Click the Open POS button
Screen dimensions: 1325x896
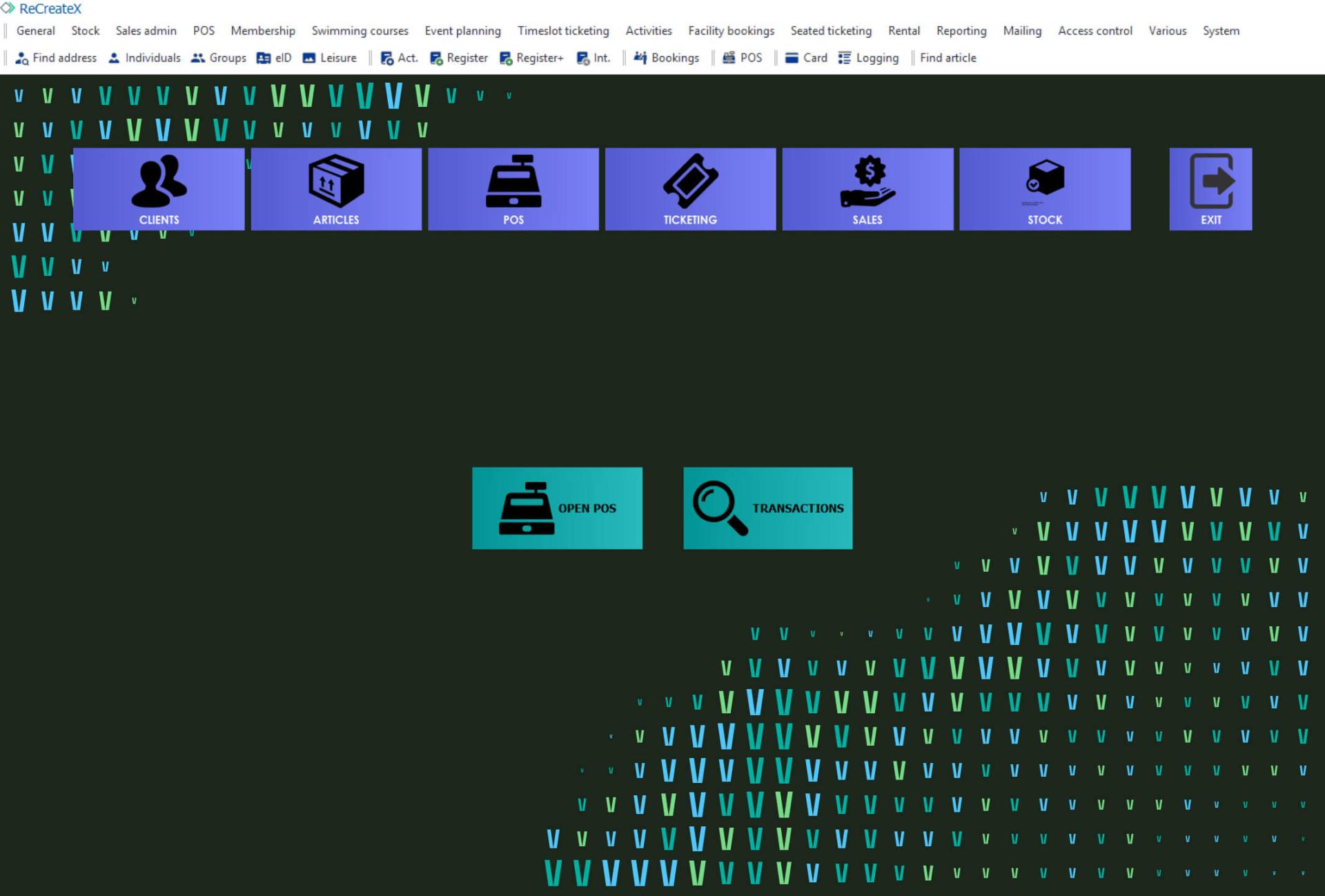(x=557, y=508)
